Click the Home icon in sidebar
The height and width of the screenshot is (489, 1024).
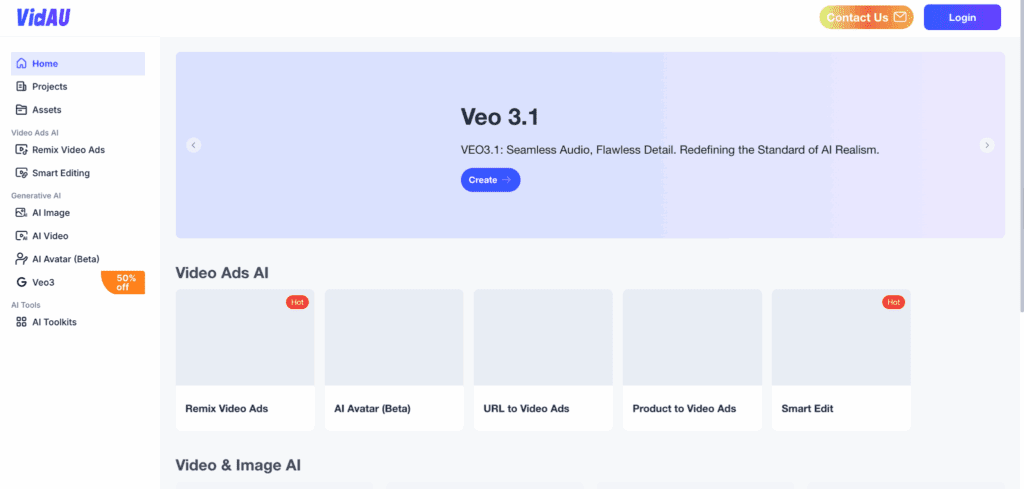[22, 64]
